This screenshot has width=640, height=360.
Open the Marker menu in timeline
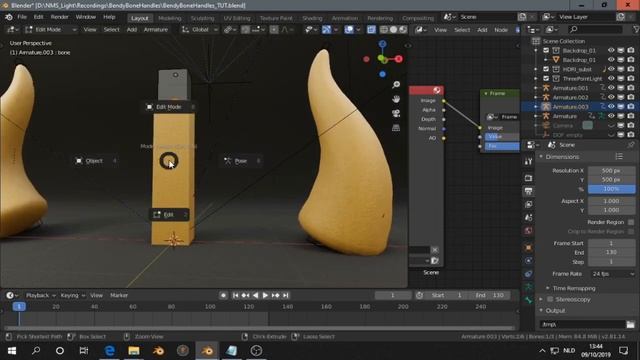point(119,295)
